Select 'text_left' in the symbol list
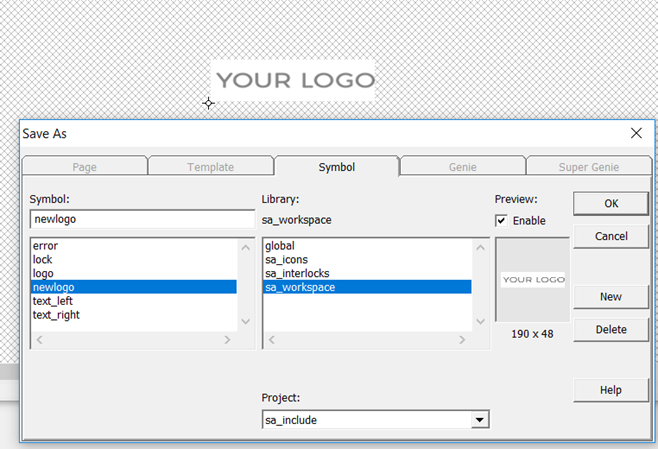 (53, 301)
